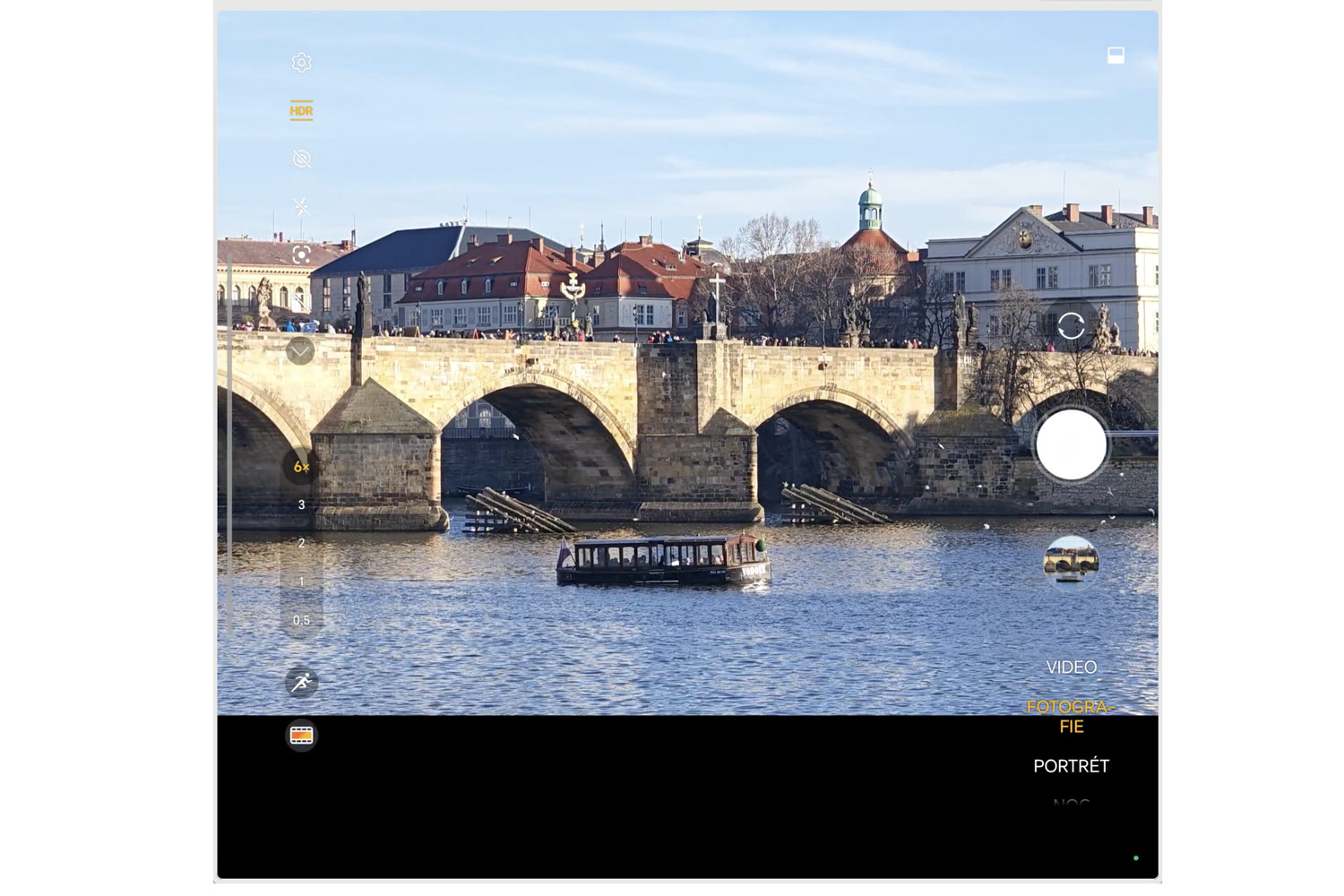Image resolution: width=1344 pixels, height=896 pixels.
Task: Toggle the flash off icon
Action: coord(301,207)
